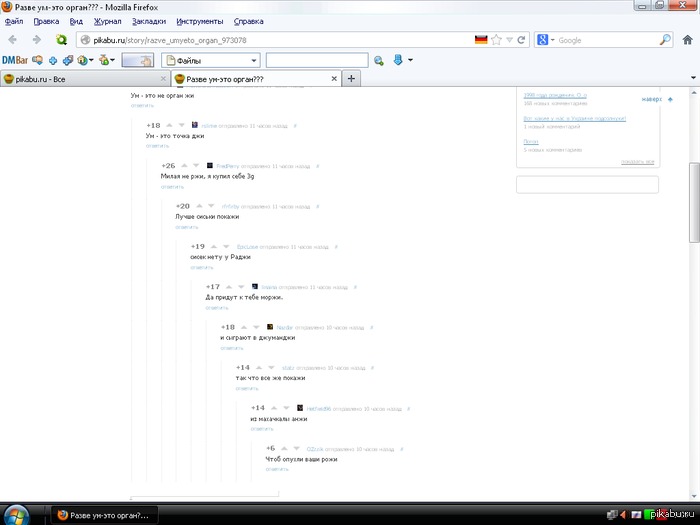This screenshot has width=700, height=525.
Task: Upvote the +26 comment "Милая не ржи"
Action: pos(183,165)
